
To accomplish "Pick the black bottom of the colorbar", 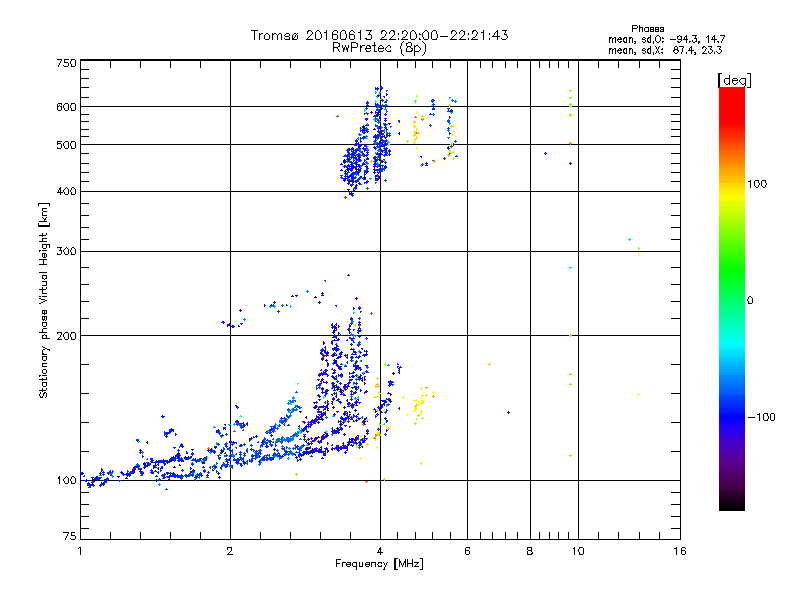I will 731,505.
